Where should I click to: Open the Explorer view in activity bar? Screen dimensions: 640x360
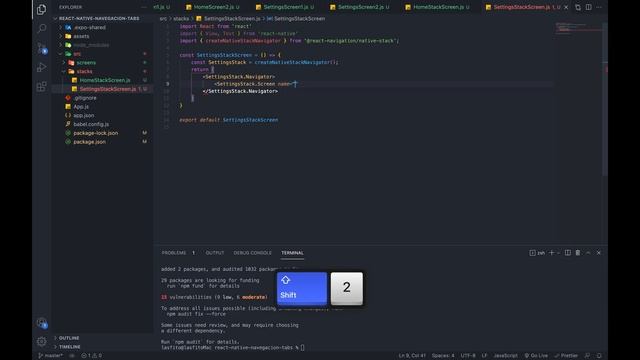(41, 9)
